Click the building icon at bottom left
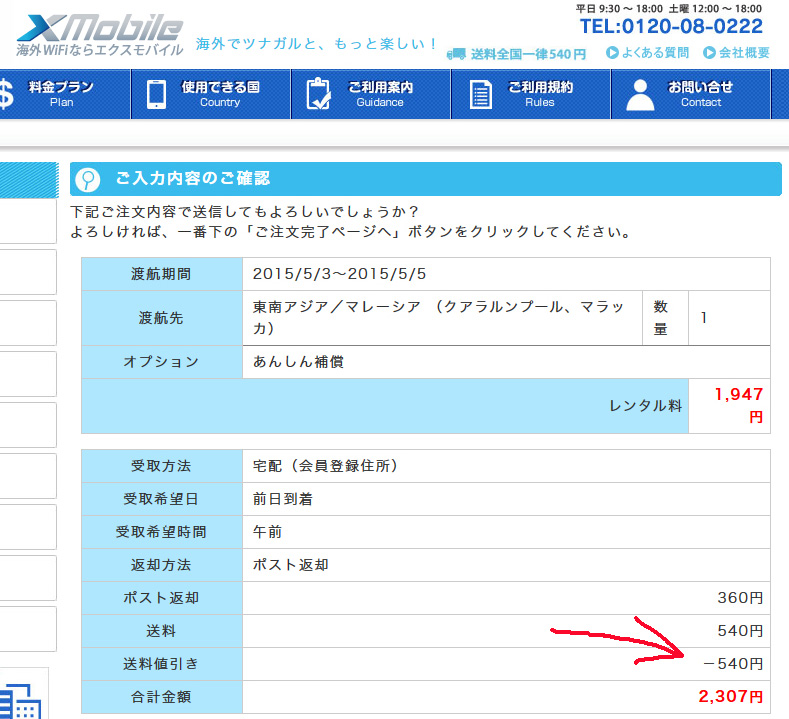The image size is (789, 719). (x=20, y=700)
